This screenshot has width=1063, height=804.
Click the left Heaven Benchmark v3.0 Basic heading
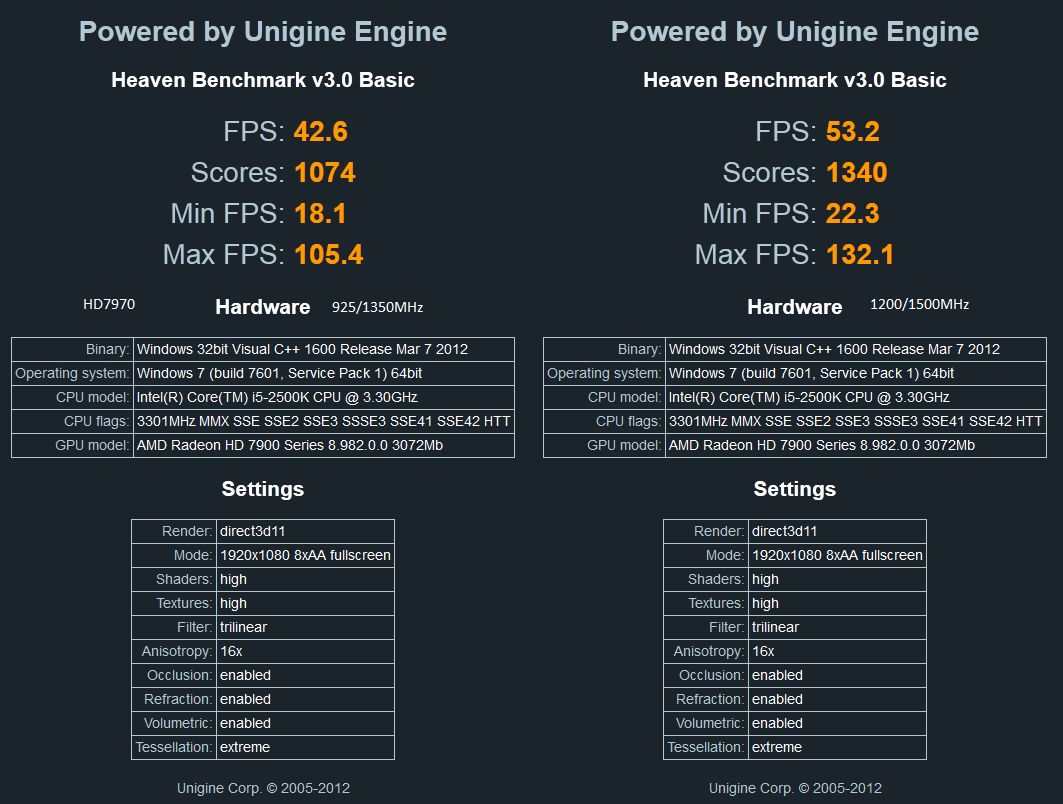coord(262,80)
